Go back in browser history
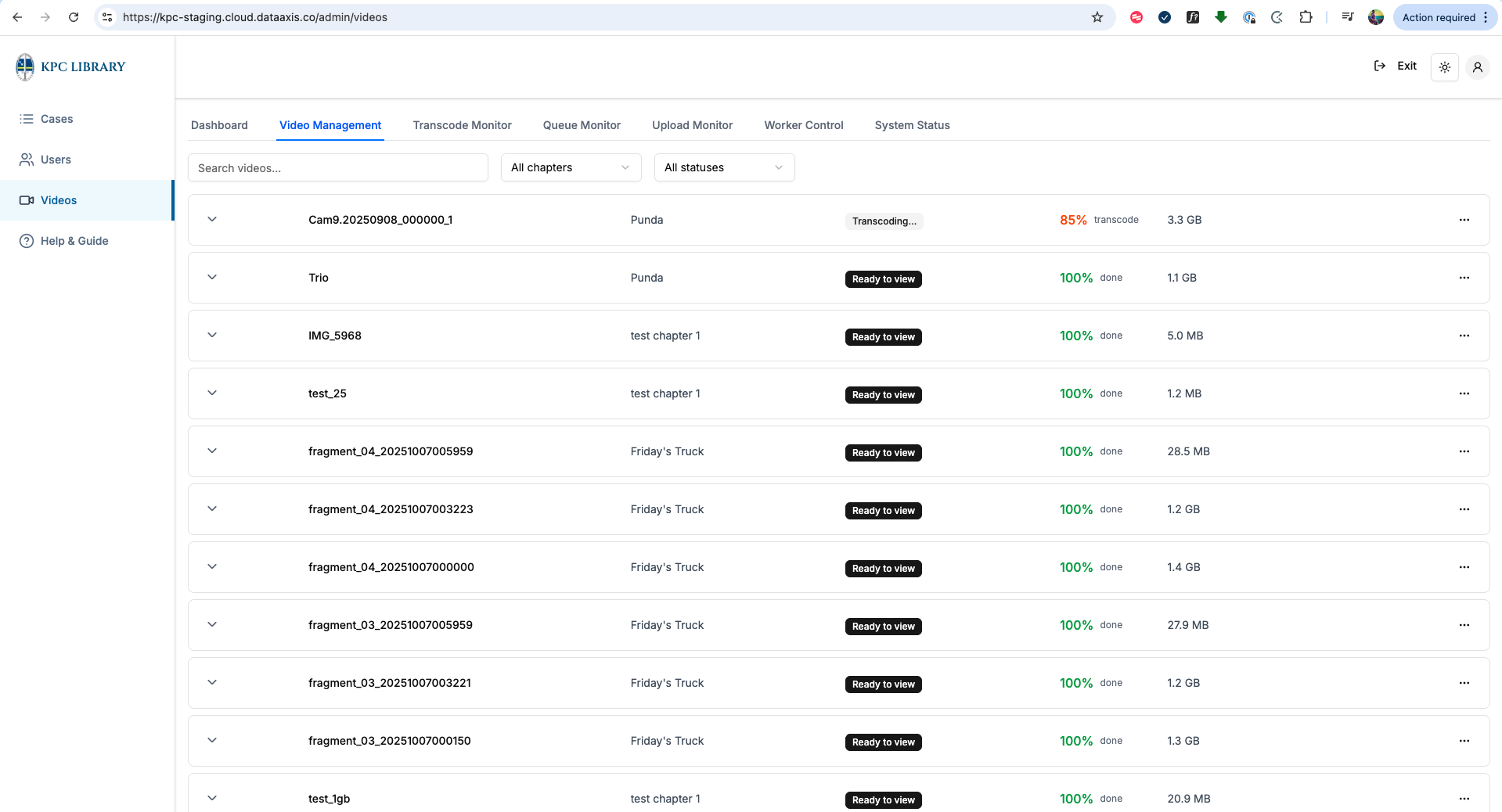This screenshot has height=812, width=1502. [x=17, y=17]
